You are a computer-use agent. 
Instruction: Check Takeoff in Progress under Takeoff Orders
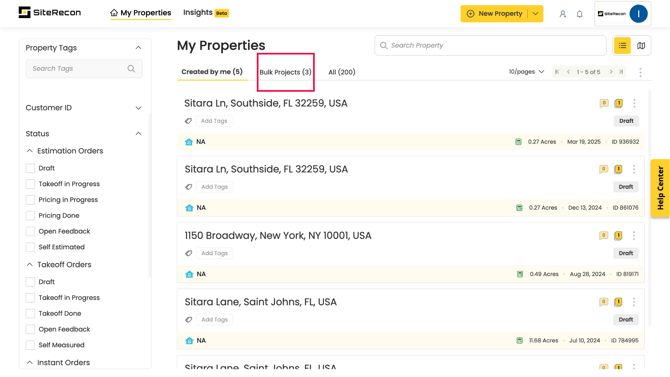coord(30,297)
